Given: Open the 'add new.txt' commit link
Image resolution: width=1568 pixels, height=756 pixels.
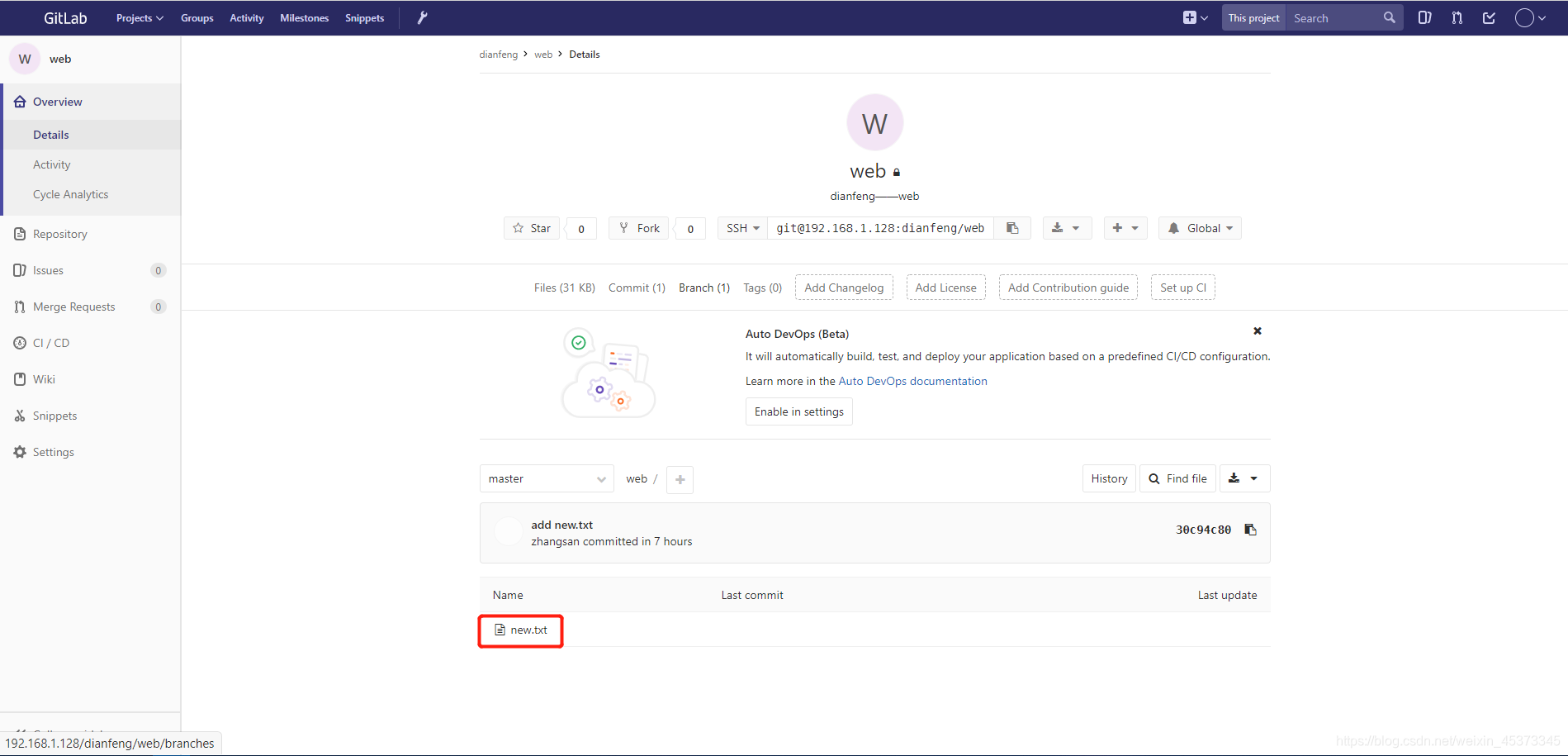Looking at the screenshot, I should point(561,525).
